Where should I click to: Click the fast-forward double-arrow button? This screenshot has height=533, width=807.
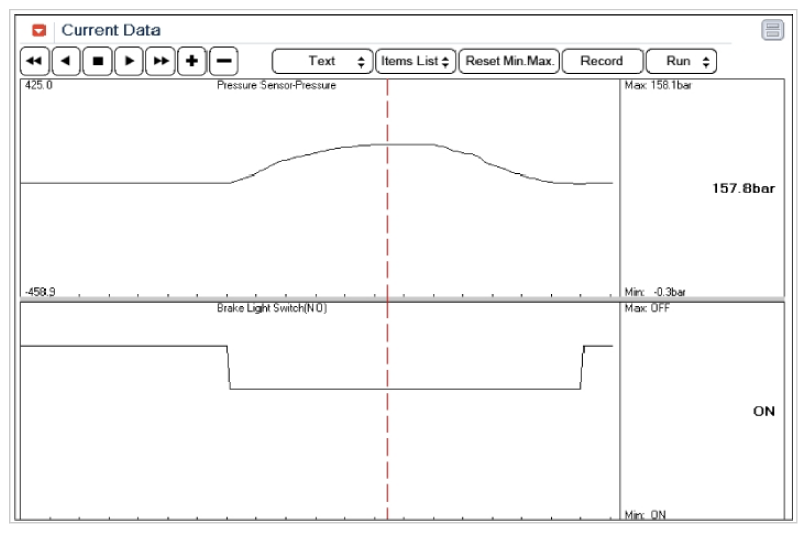pos(161,61)
